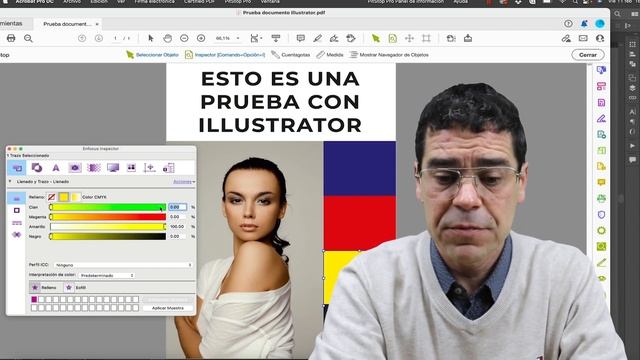This screenshot has height=360, width=640.
Task: Click the Inspector icon in top toolbar
Action: point(393,38)
